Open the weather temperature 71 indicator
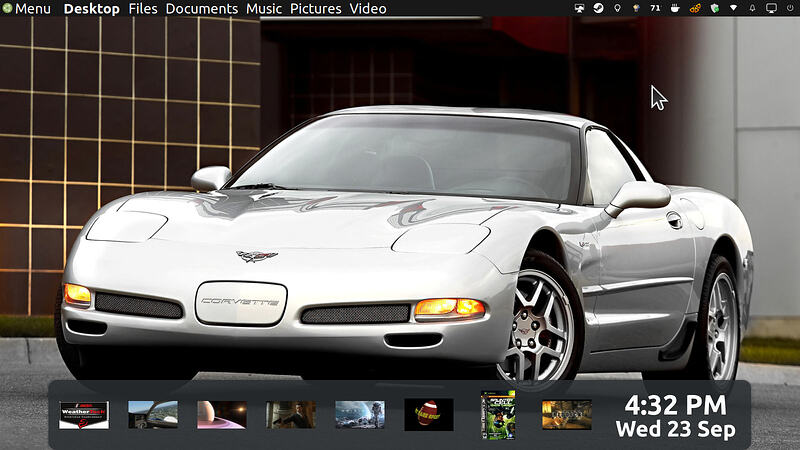The height and width of the screenshot is (450, 800). (655, 8)
